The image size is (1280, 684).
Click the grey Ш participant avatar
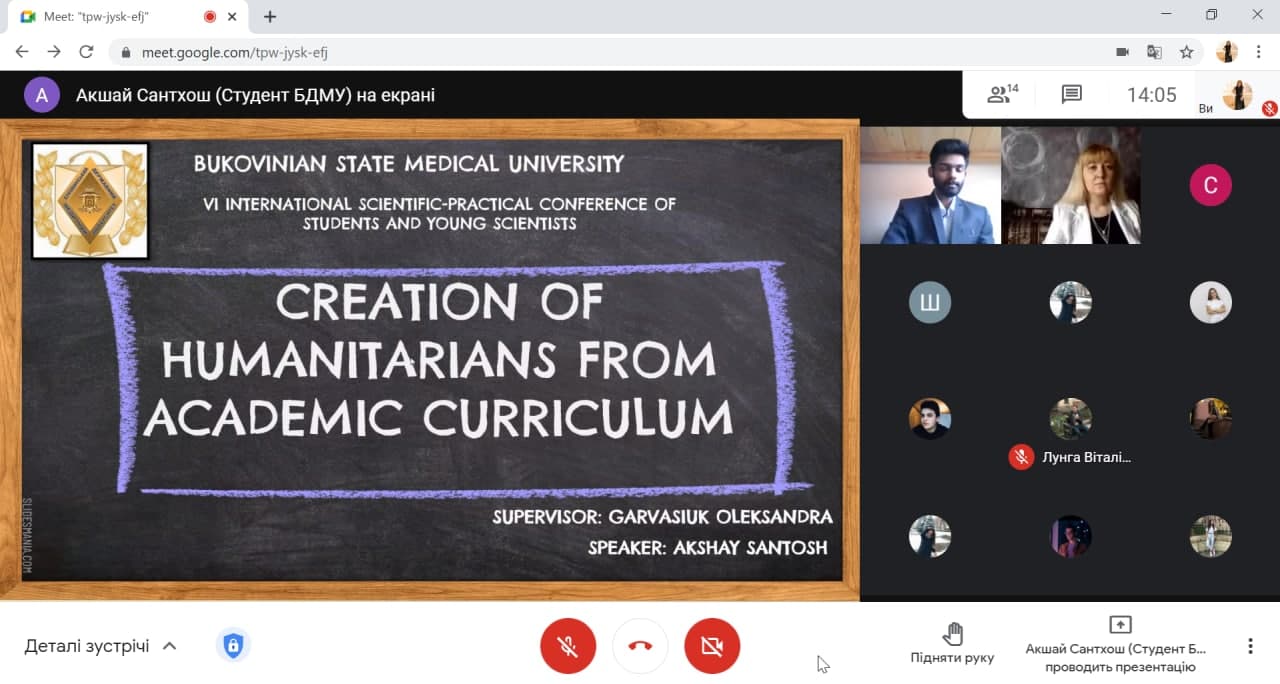930,302
